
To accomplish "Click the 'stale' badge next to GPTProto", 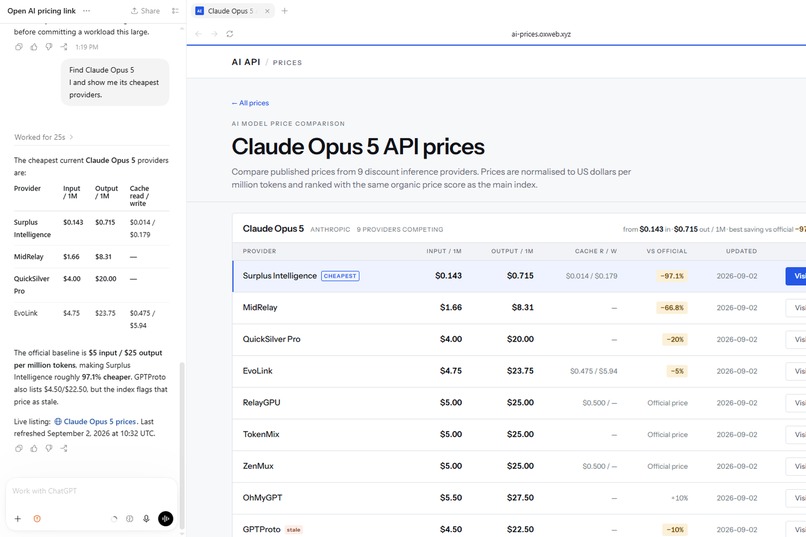I will [x=294, y=530].
